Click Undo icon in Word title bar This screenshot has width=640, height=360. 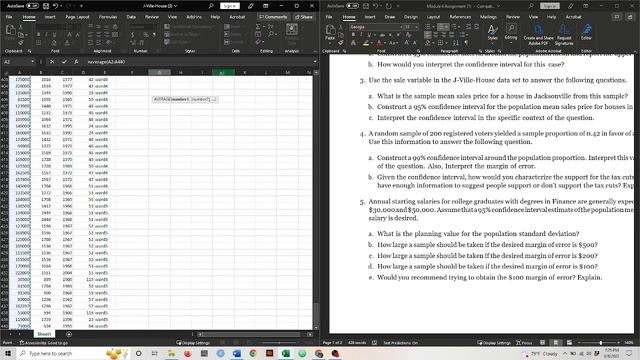(376, 6)
